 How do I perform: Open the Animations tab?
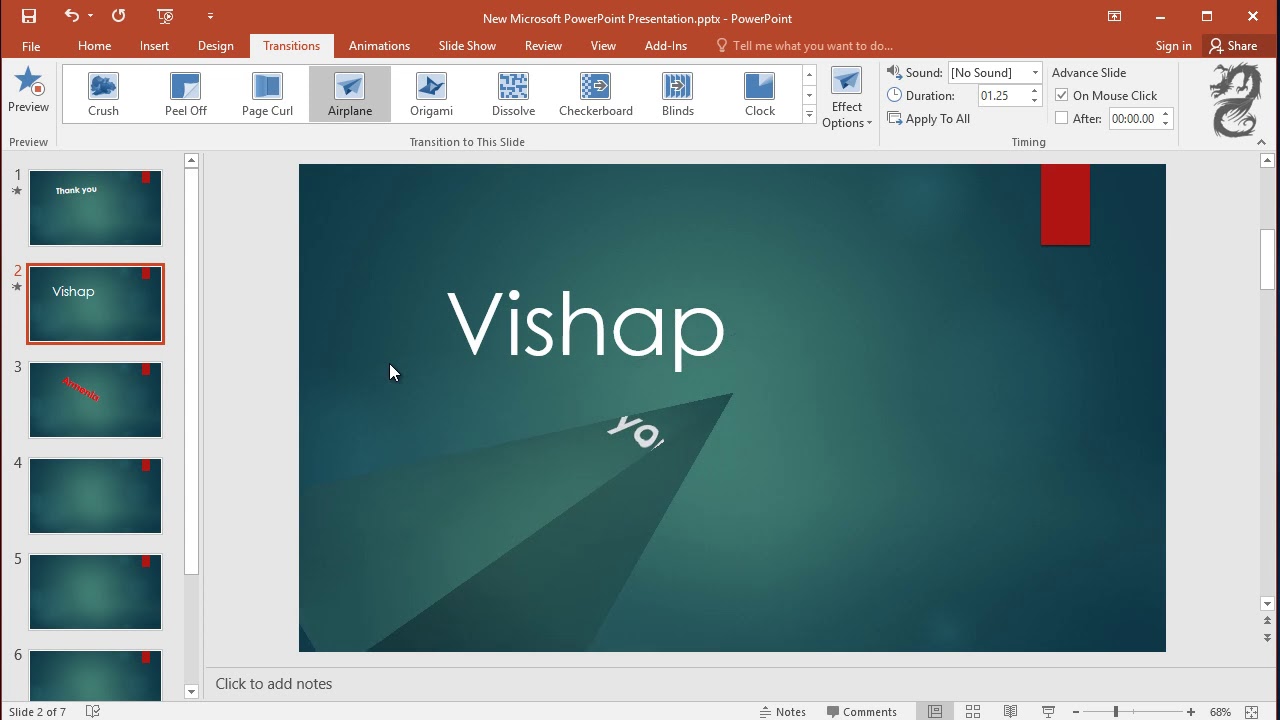pos(379,46)
